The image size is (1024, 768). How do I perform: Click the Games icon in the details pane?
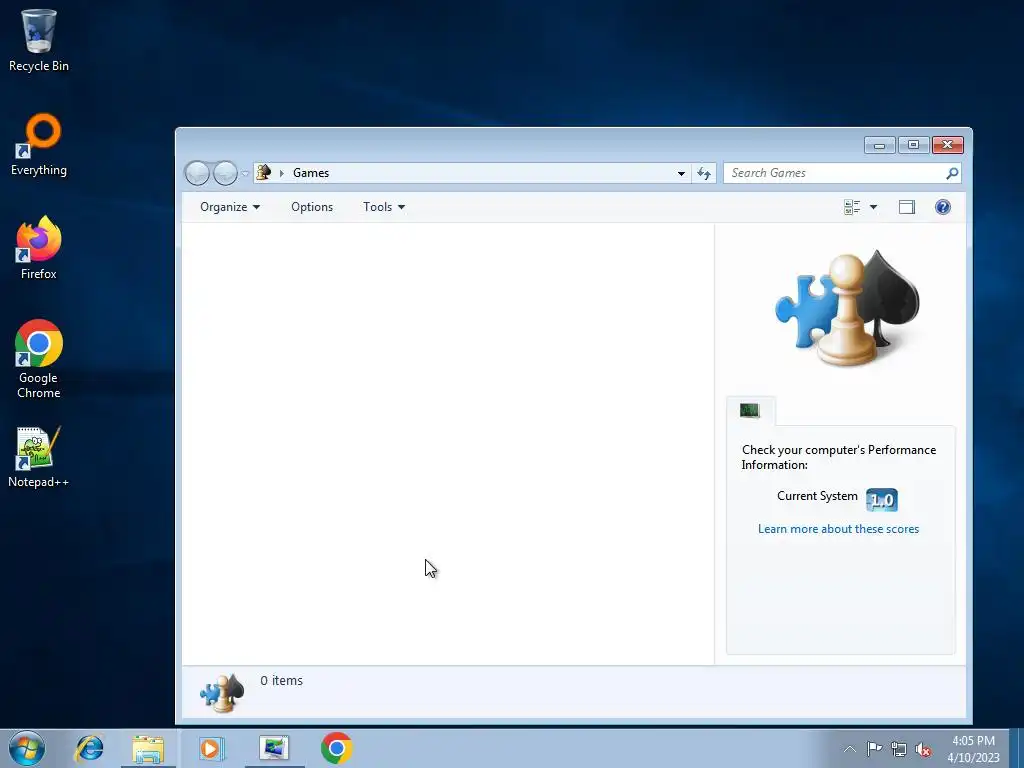pos(222,692)
